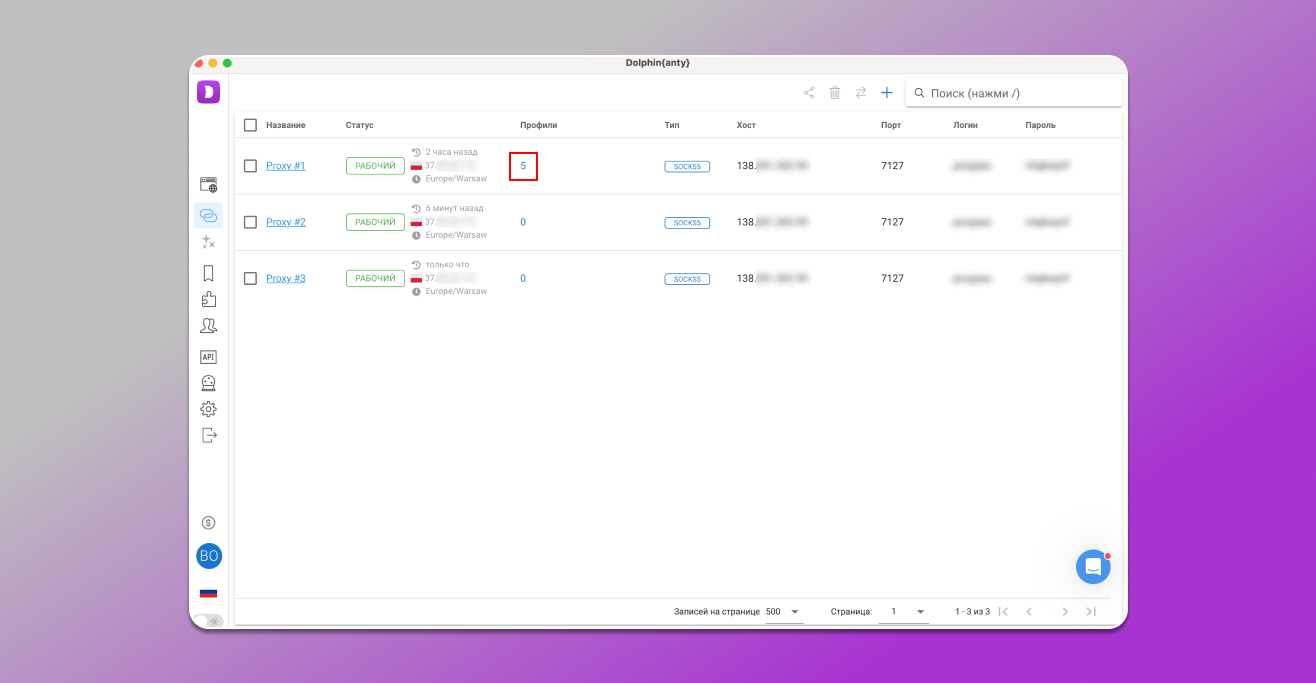Tick the checkbox for Proxy #3
This screenshot has height=683, width=1316.
coord(250,279)
